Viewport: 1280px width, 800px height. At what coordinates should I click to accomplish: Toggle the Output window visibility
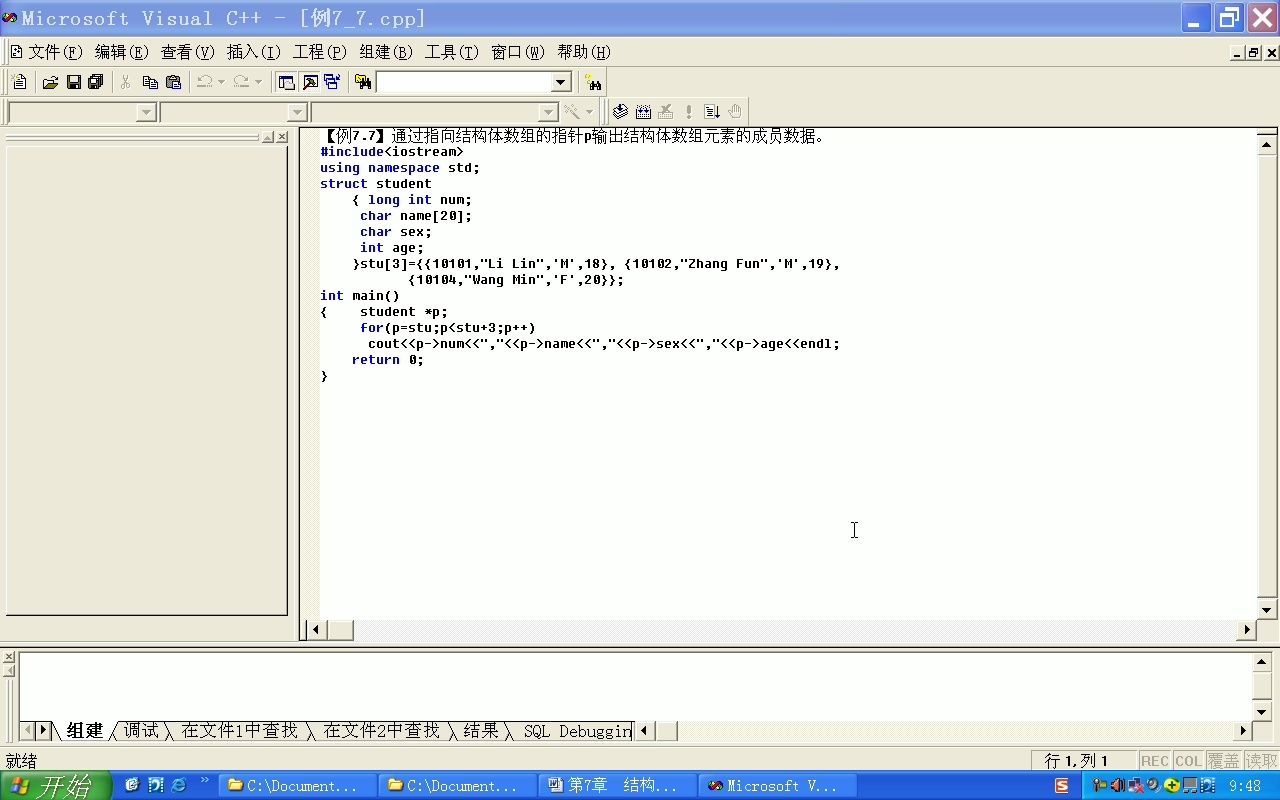[309, 82]
